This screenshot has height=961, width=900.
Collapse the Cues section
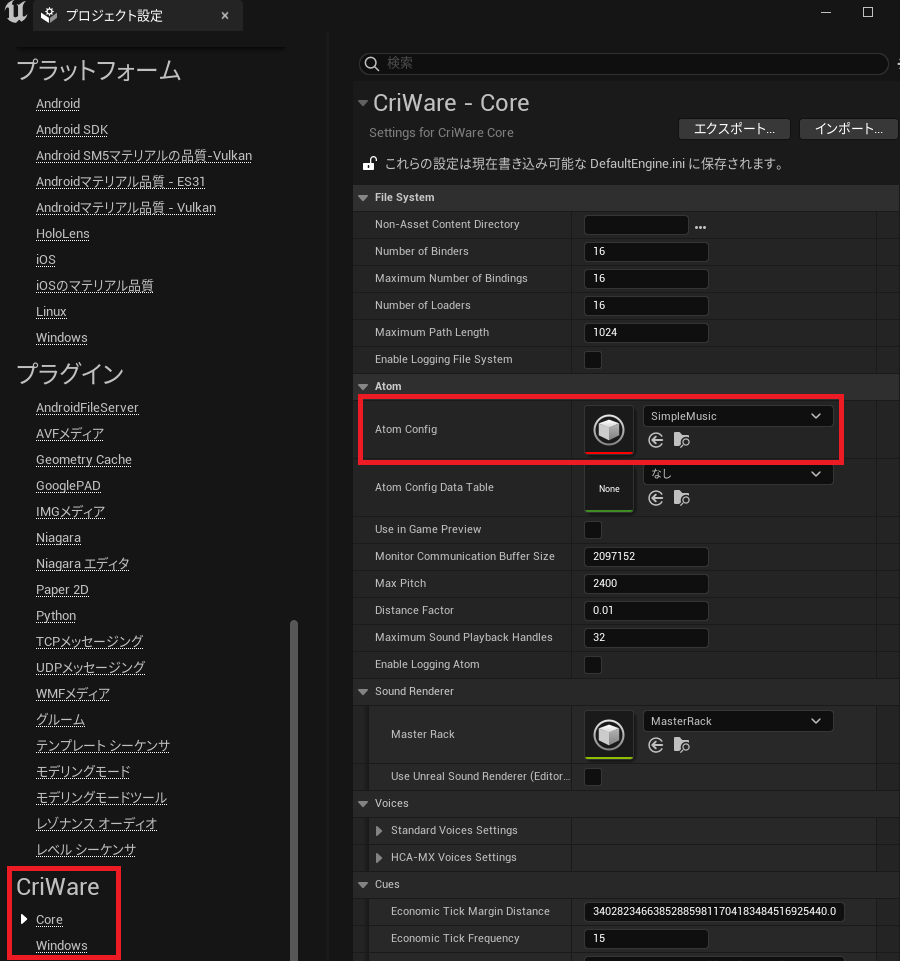point(363,884)
